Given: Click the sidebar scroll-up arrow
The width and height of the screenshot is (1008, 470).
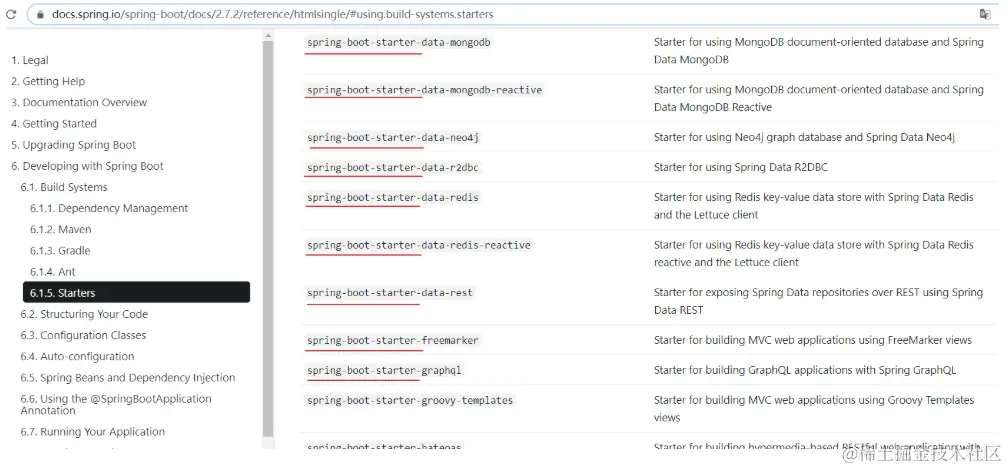Looking at the screenshot, I should coord(268,37).
